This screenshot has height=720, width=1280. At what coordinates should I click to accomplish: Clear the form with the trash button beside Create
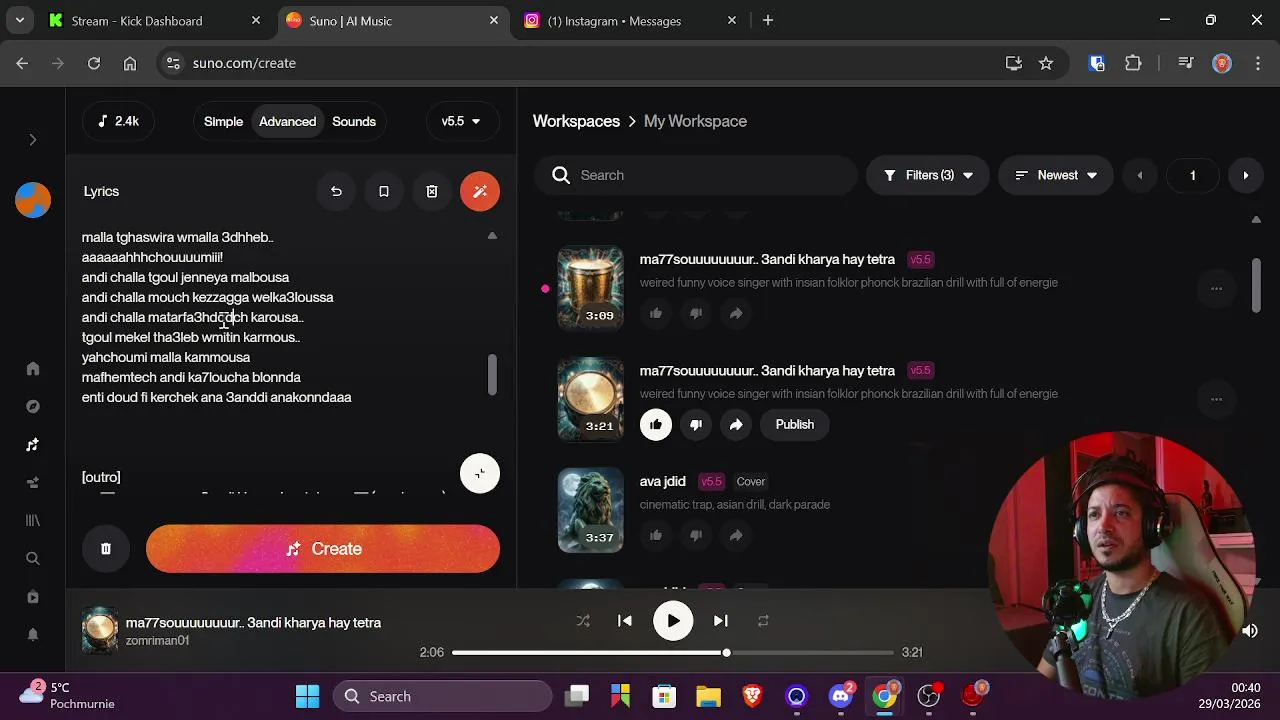(106, 549)
